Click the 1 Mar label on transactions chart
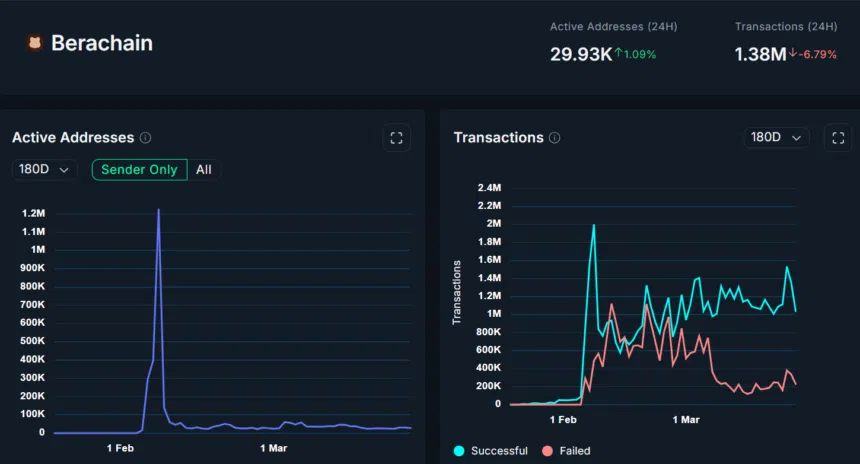This screenshot has width=860, height=464. [686, 420]
